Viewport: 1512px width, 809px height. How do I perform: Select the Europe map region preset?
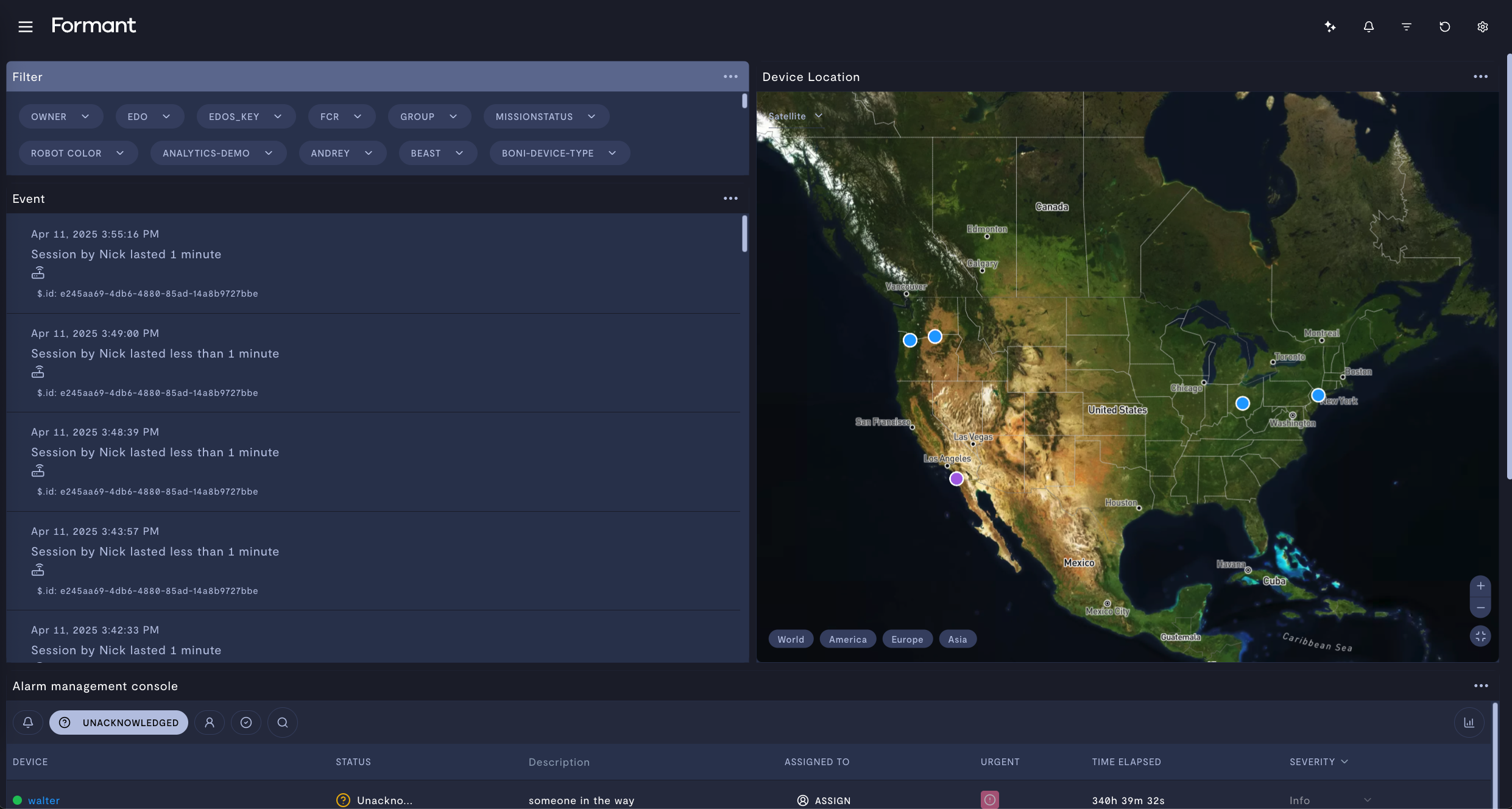(906, 639)
